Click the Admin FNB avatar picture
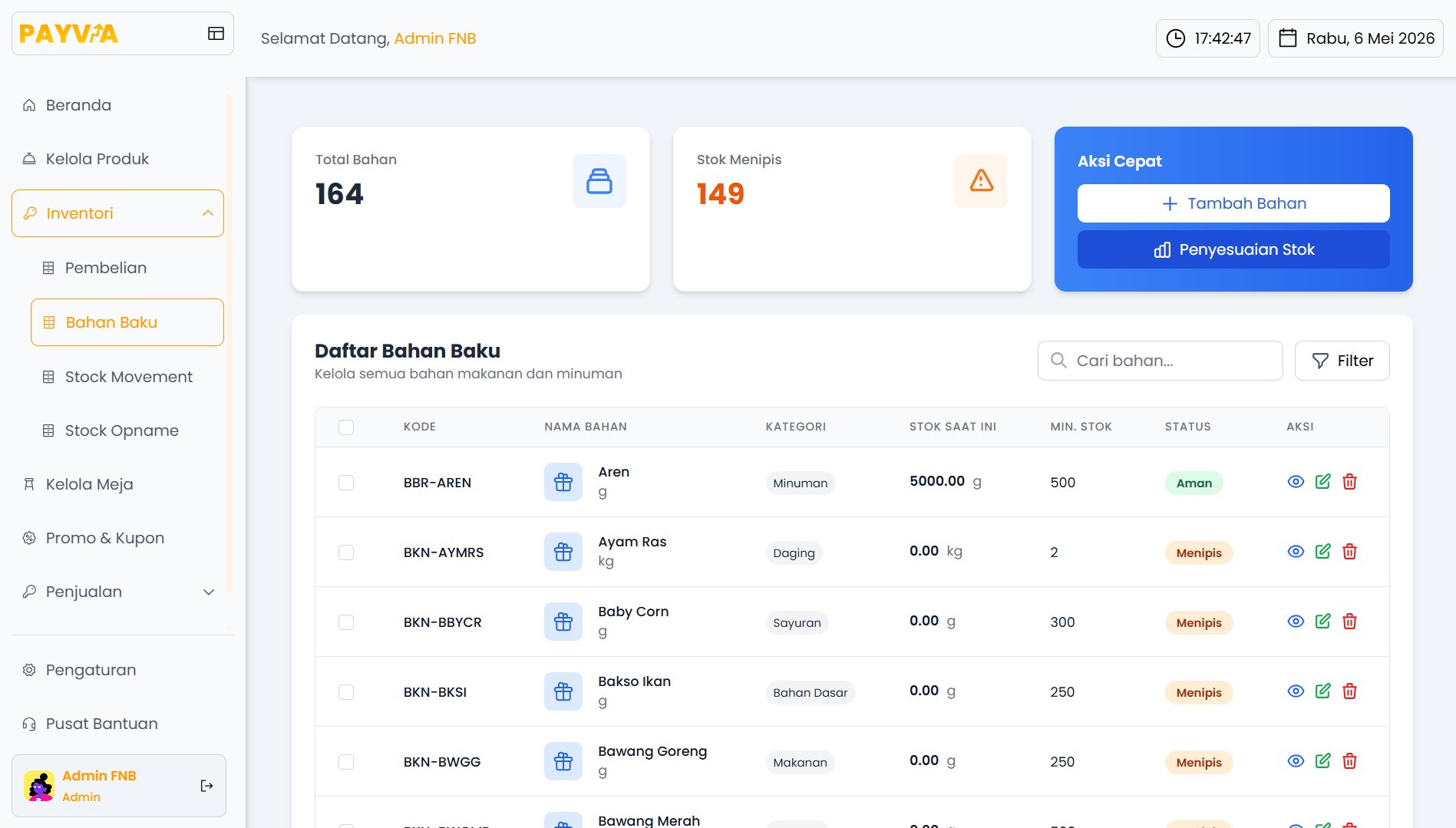This screenshot has height=828, width=1456. [x=39, y=786]
